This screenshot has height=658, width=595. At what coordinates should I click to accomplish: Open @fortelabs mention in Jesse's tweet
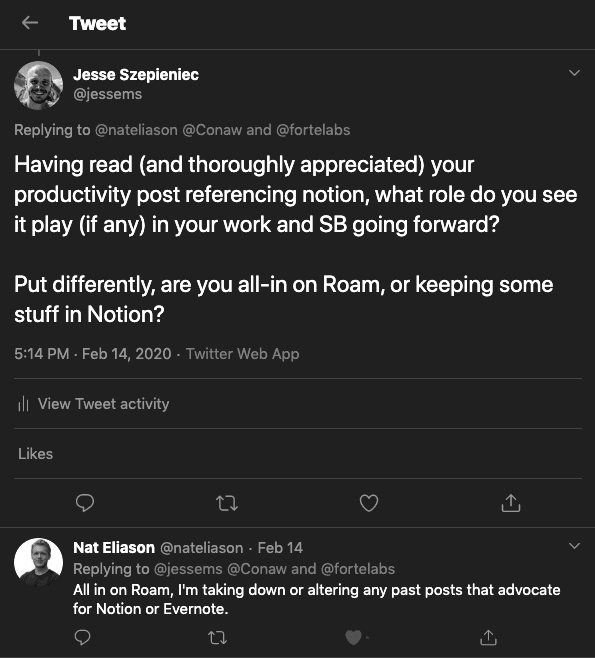313,130
